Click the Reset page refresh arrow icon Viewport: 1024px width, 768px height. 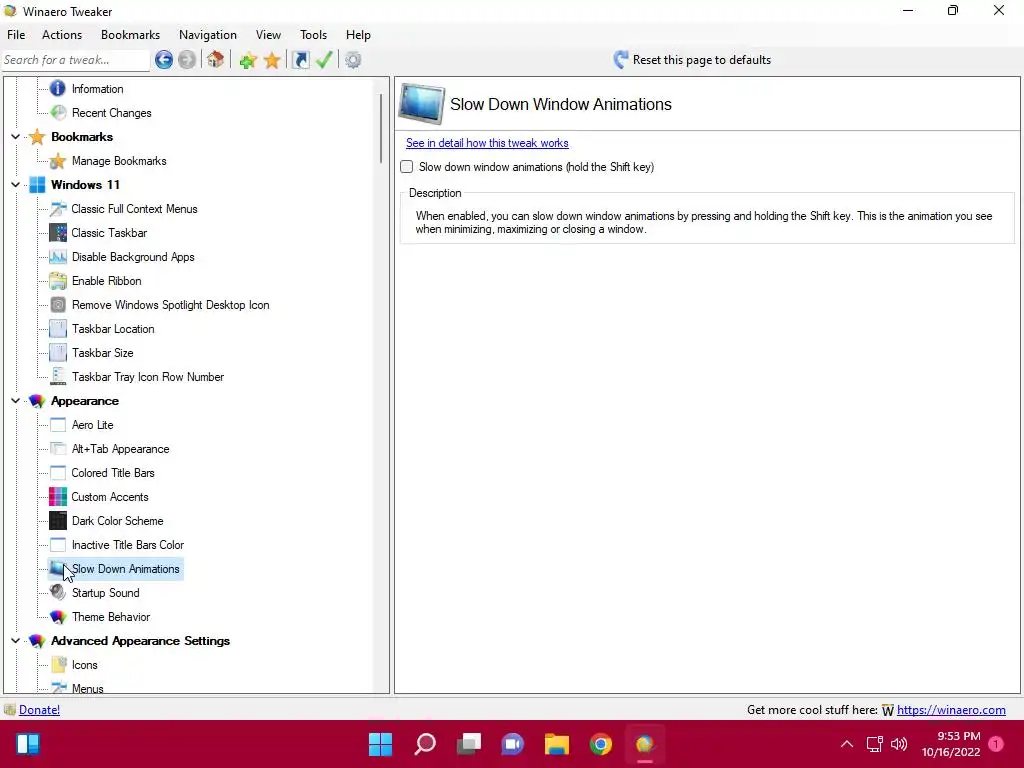620,60
